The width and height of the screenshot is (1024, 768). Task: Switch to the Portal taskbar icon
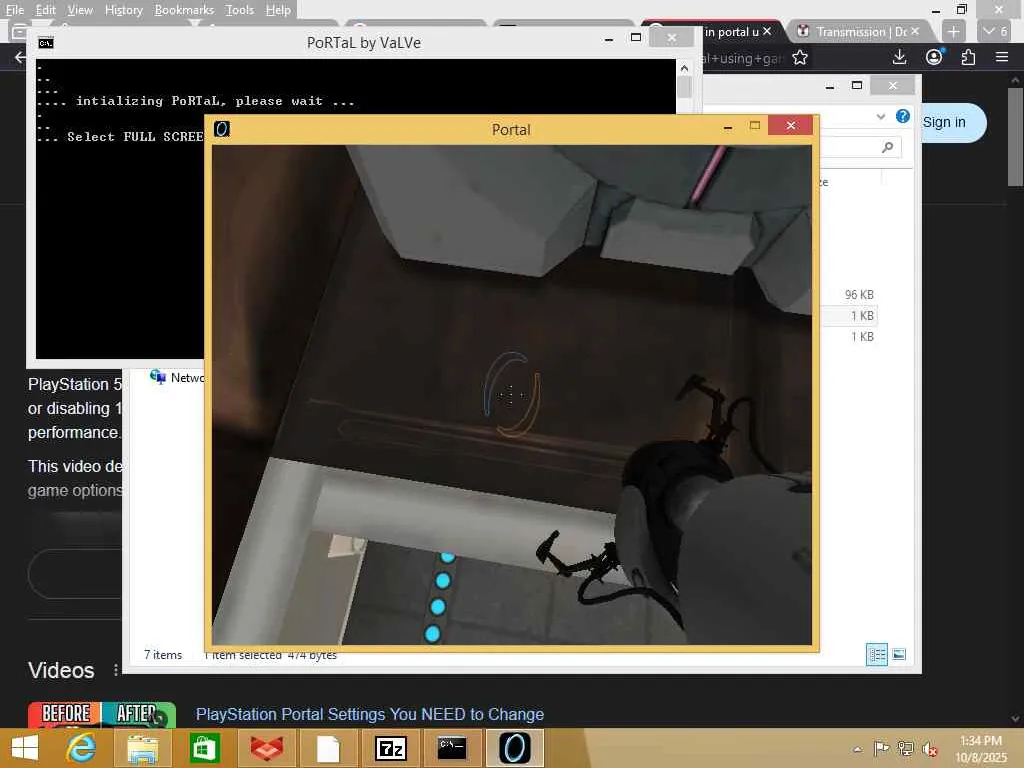[x=515, y=748]
